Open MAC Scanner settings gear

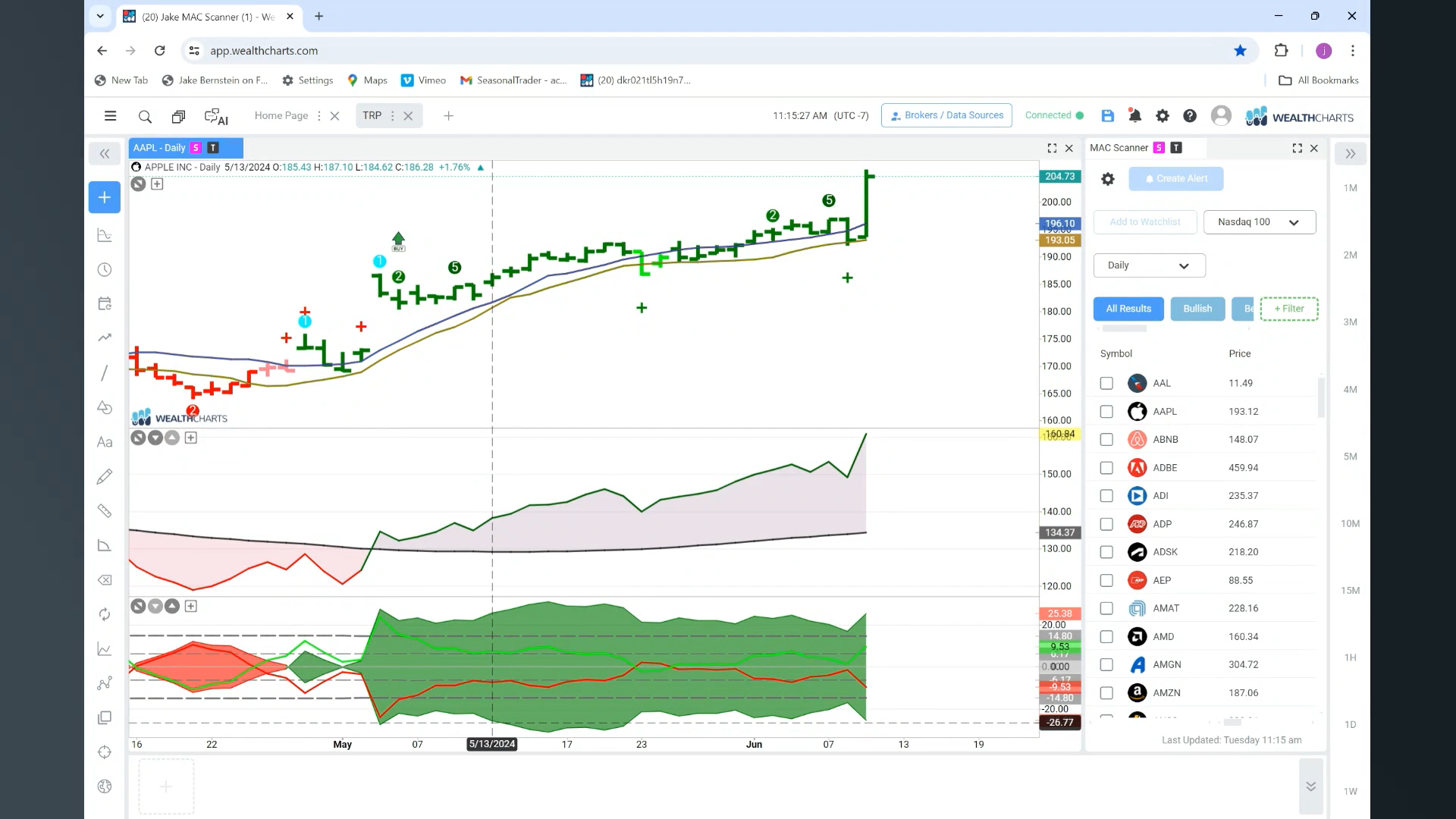pos(1108,179)
